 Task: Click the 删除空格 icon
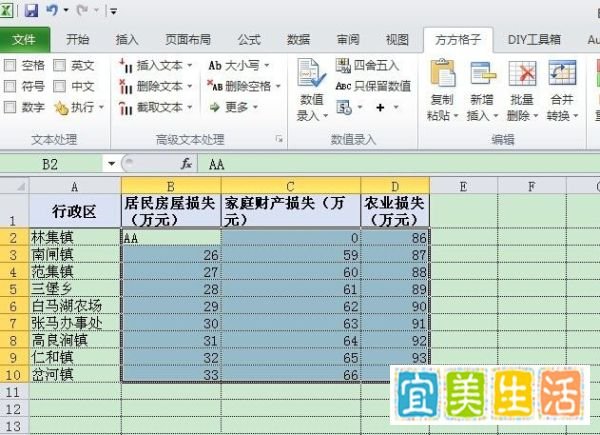[215, 86]
